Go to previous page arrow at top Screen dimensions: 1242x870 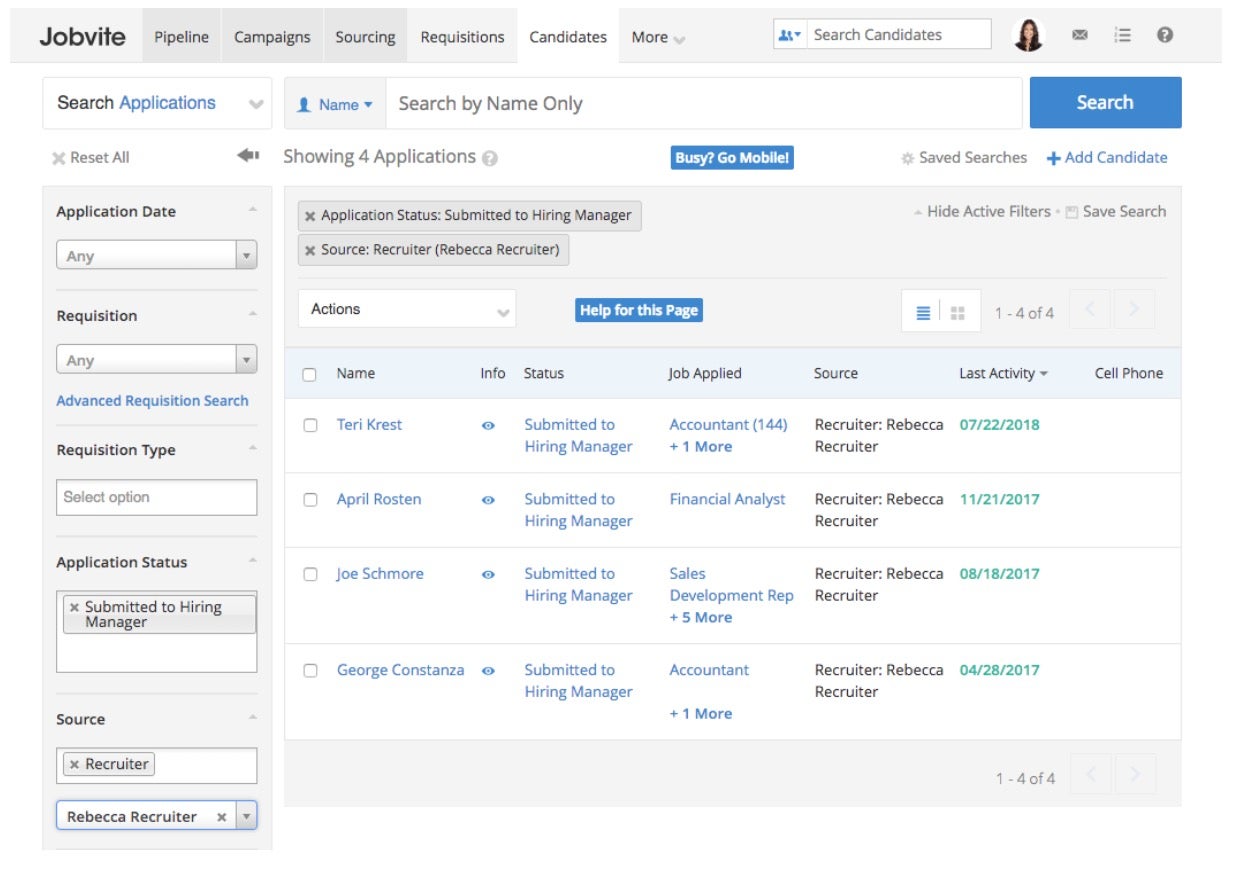(x=1090, y=310)
